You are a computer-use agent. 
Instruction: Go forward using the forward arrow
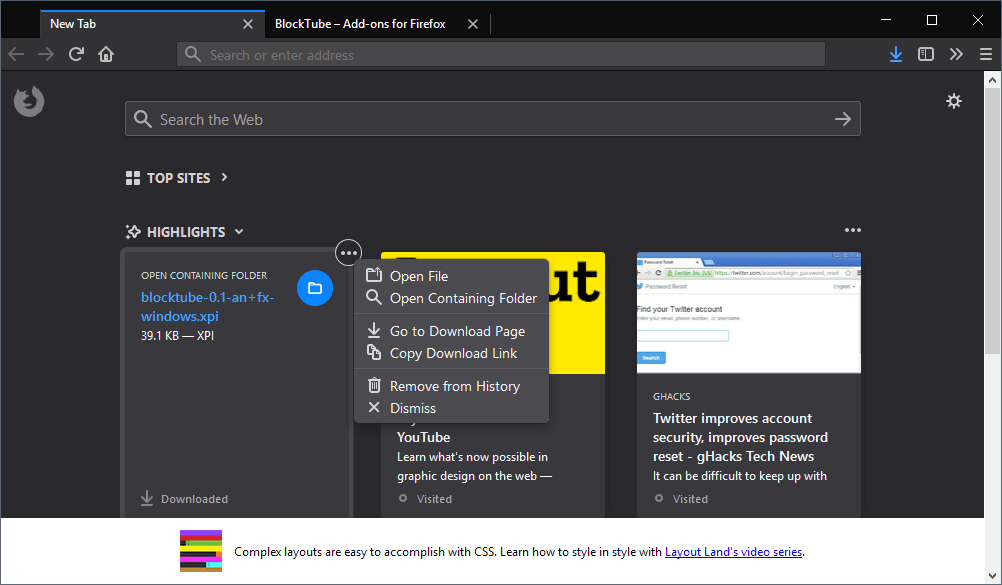click(x=46, y=54)
